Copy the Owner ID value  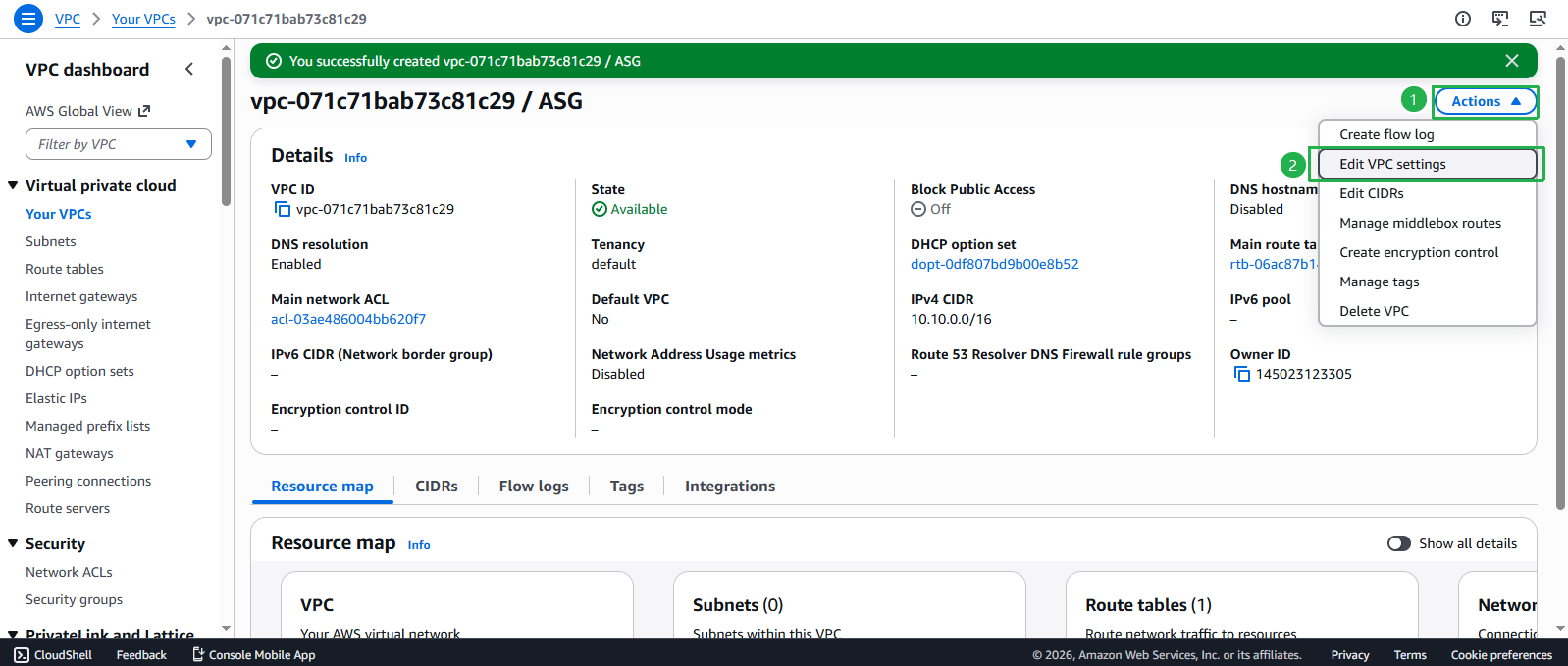pos(1241,374)
